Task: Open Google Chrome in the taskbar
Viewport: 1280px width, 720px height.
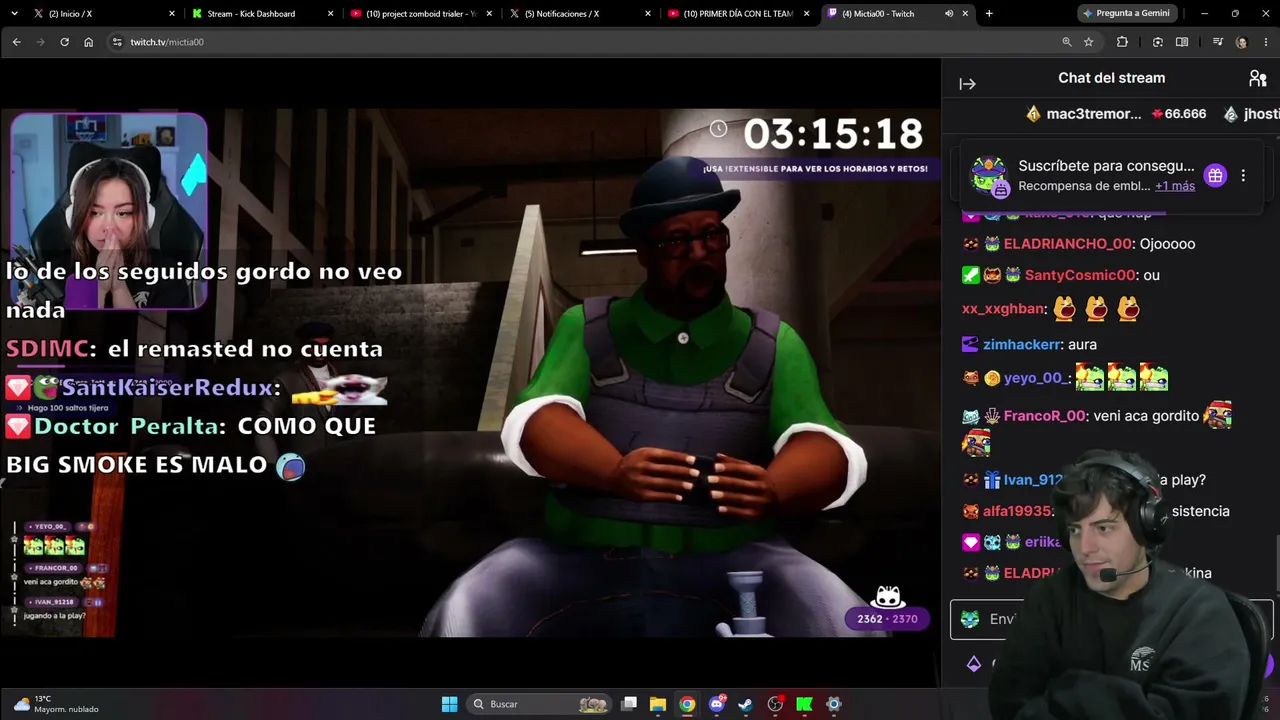Action: pyautogui.click(x=687, y=704)
